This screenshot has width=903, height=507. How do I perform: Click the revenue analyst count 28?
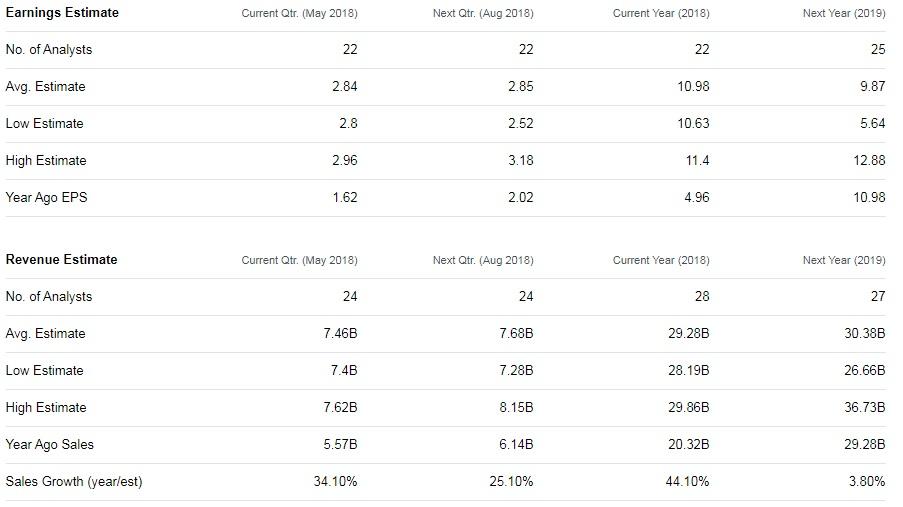coord(702,296)
